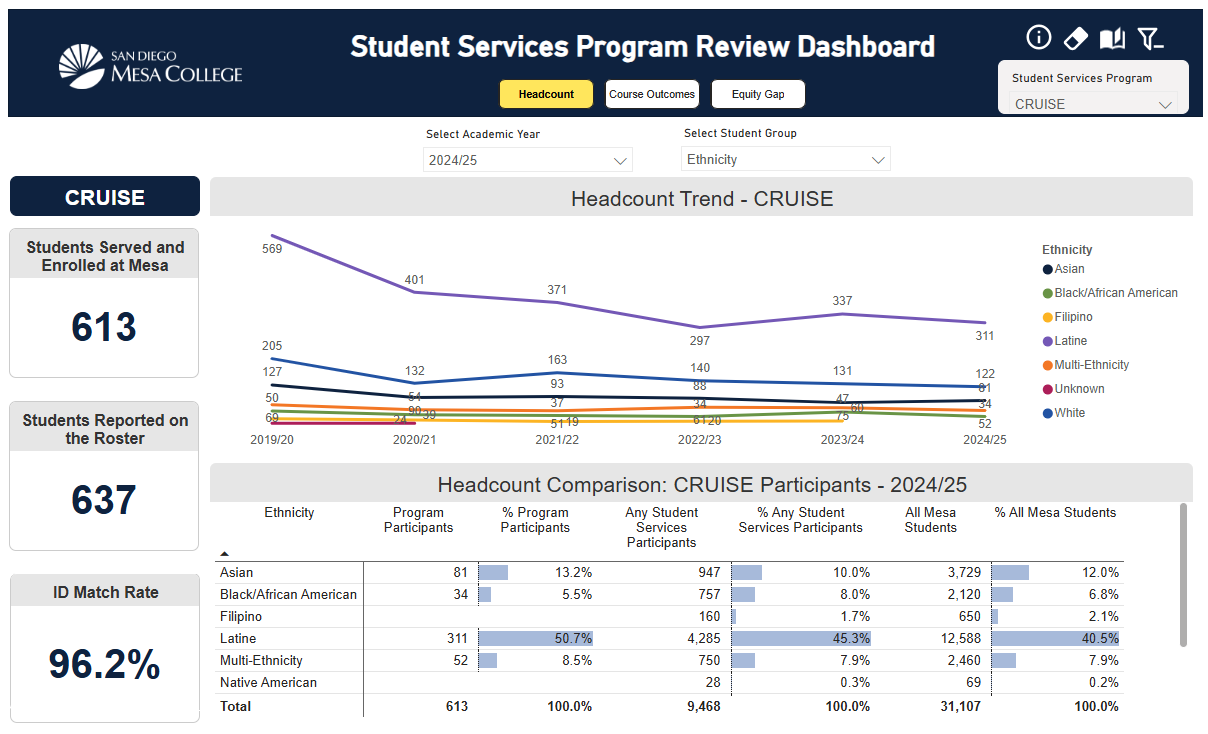
Task: Open the Select Academic Year dropdown
Action: (x=527, y=159)
